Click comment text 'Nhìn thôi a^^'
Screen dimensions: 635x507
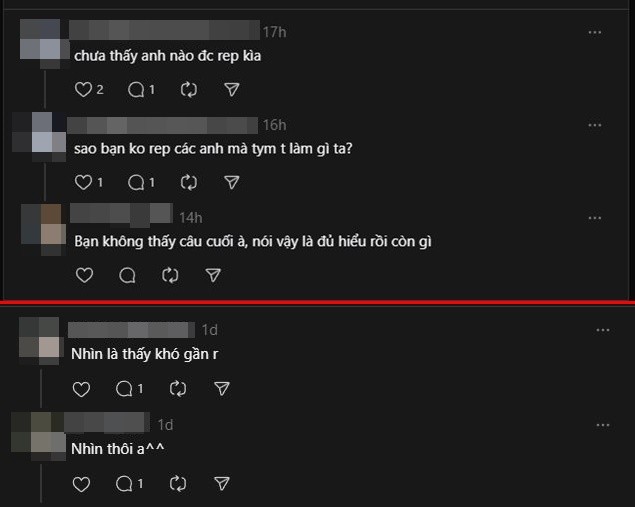coord(117,448)
